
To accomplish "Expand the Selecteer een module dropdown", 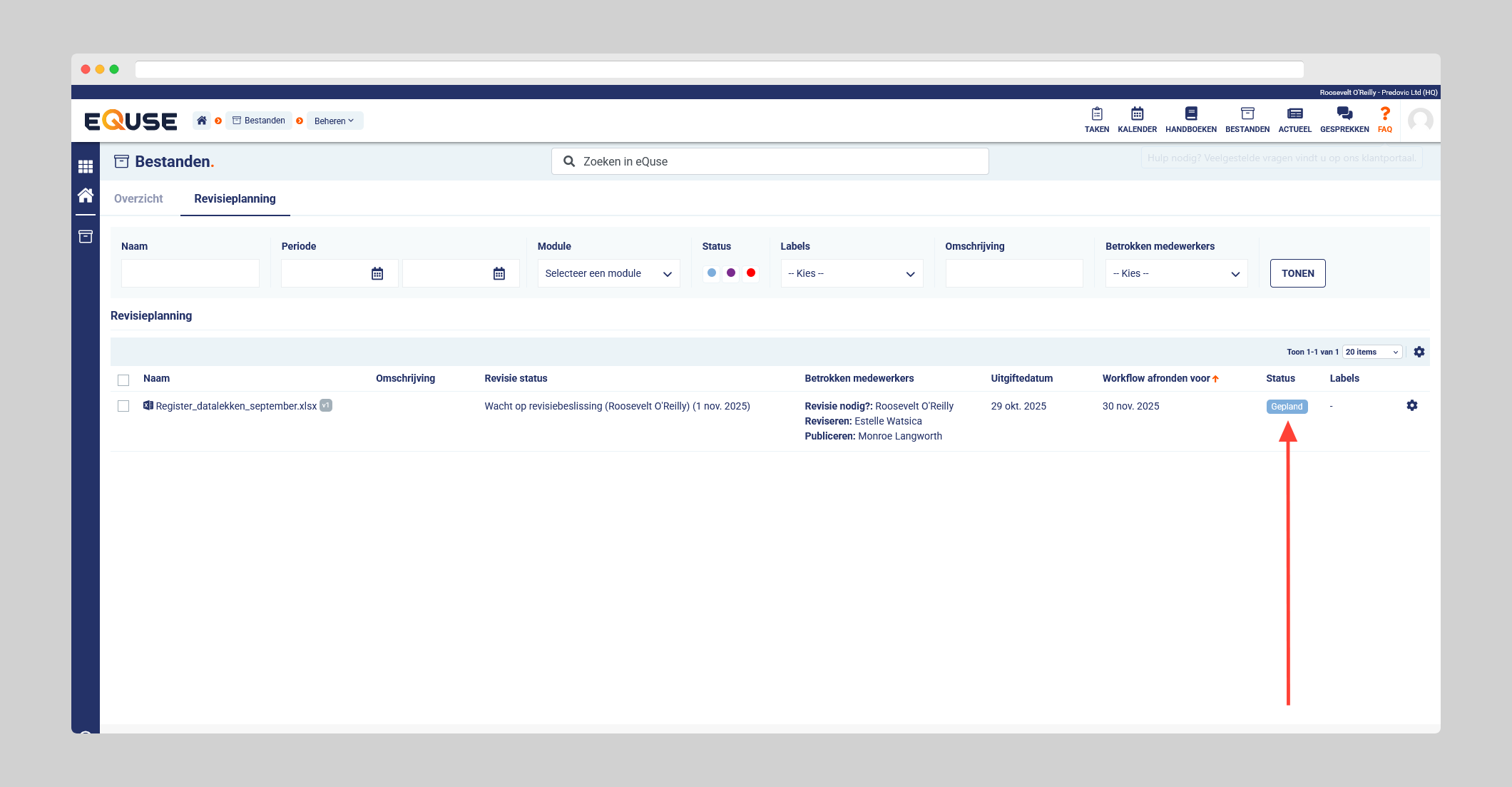I will (608, 273).
